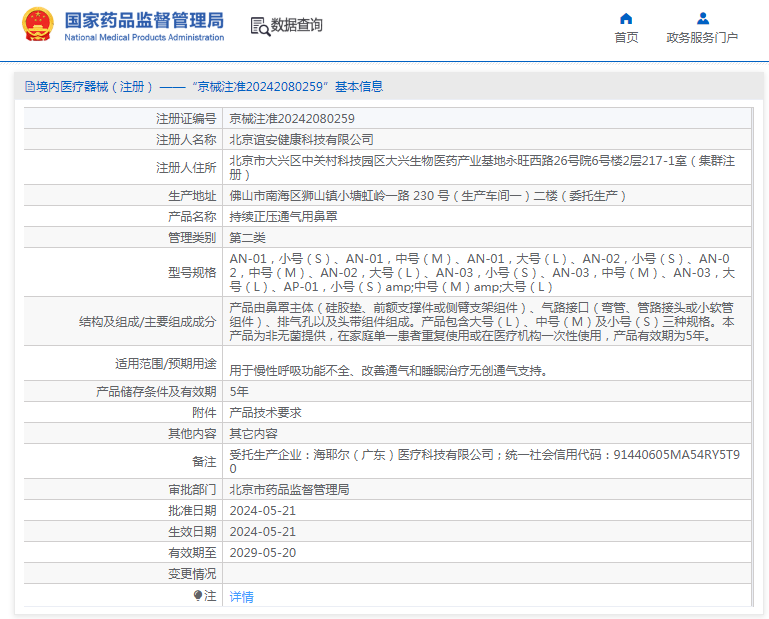Click the 生产地址 row label
The height and width of the screenshot is (619, 769).
point(192,196)
